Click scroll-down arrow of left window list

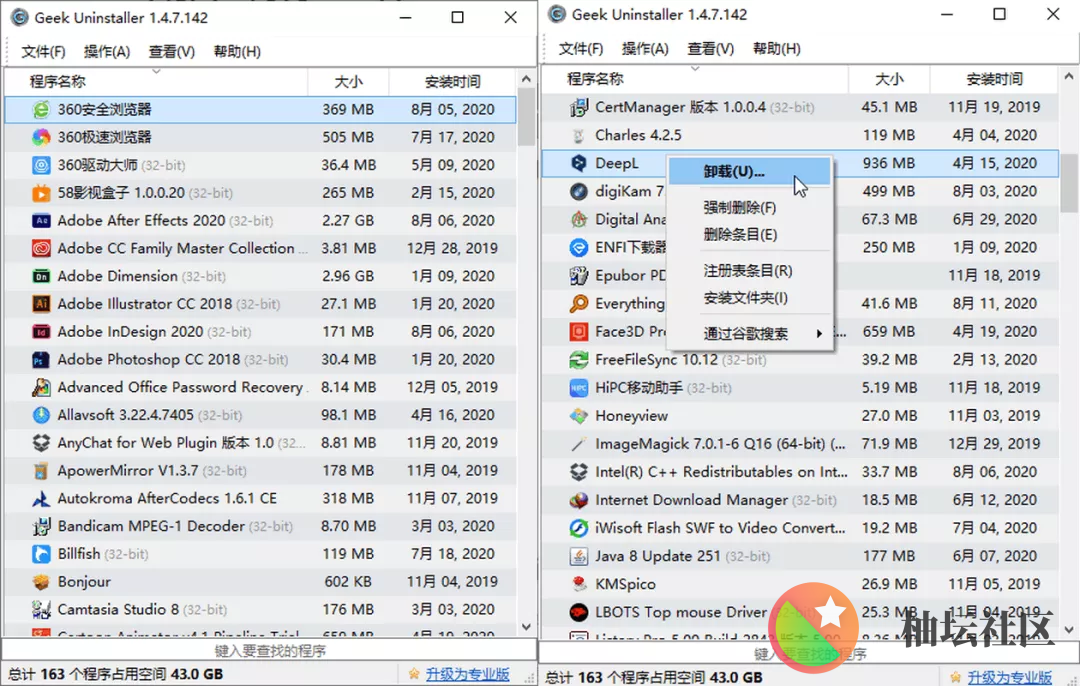point(526,627)
